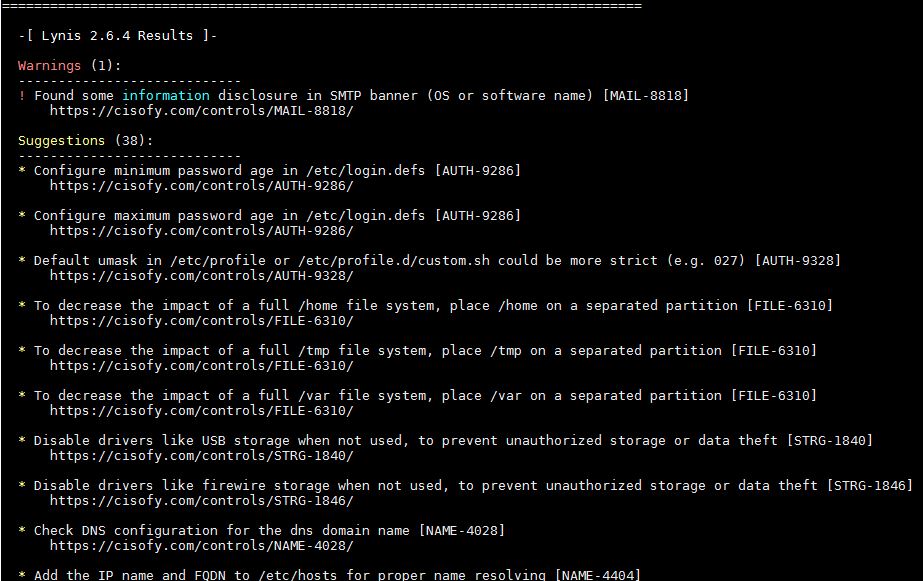Screen dimensions: 923x581
Task: Click the [MAIL-8818] tag on the warning line
Action: (645, 96)
